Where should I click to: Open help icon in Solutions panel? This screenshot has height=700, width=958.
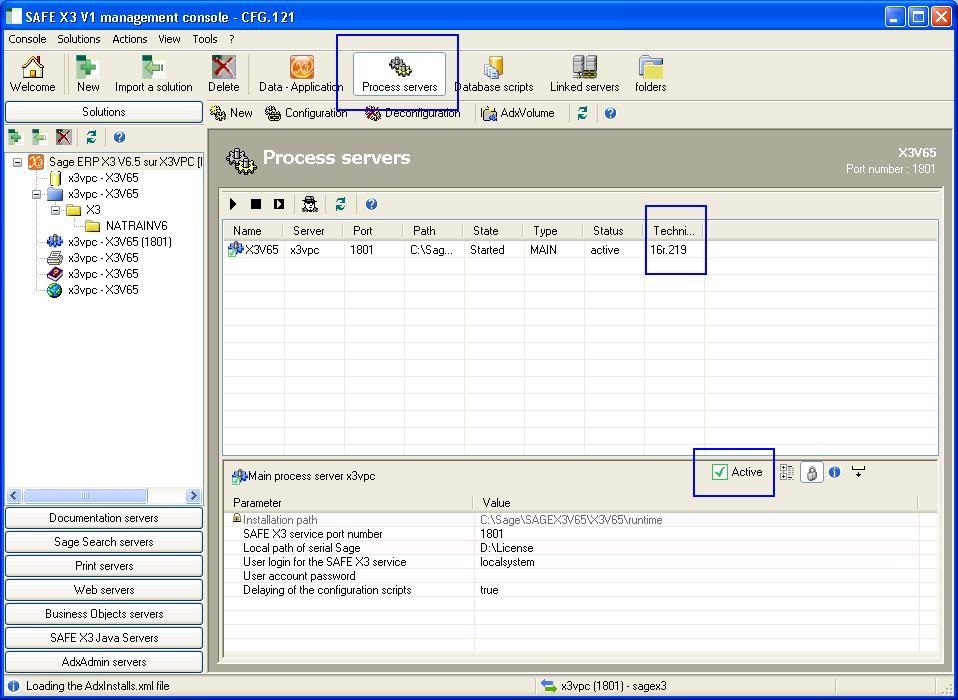pos(119,137)
